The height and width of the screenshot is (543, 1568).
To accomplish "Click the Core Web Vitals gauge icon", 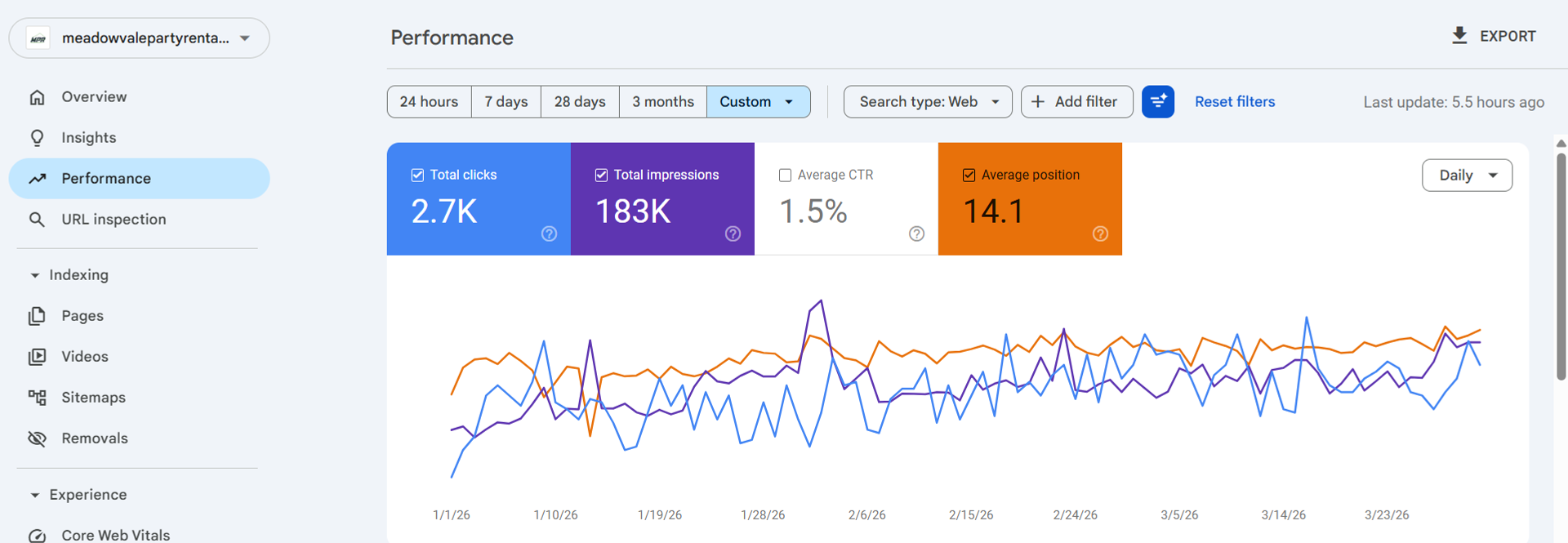I will pos(37,536).
